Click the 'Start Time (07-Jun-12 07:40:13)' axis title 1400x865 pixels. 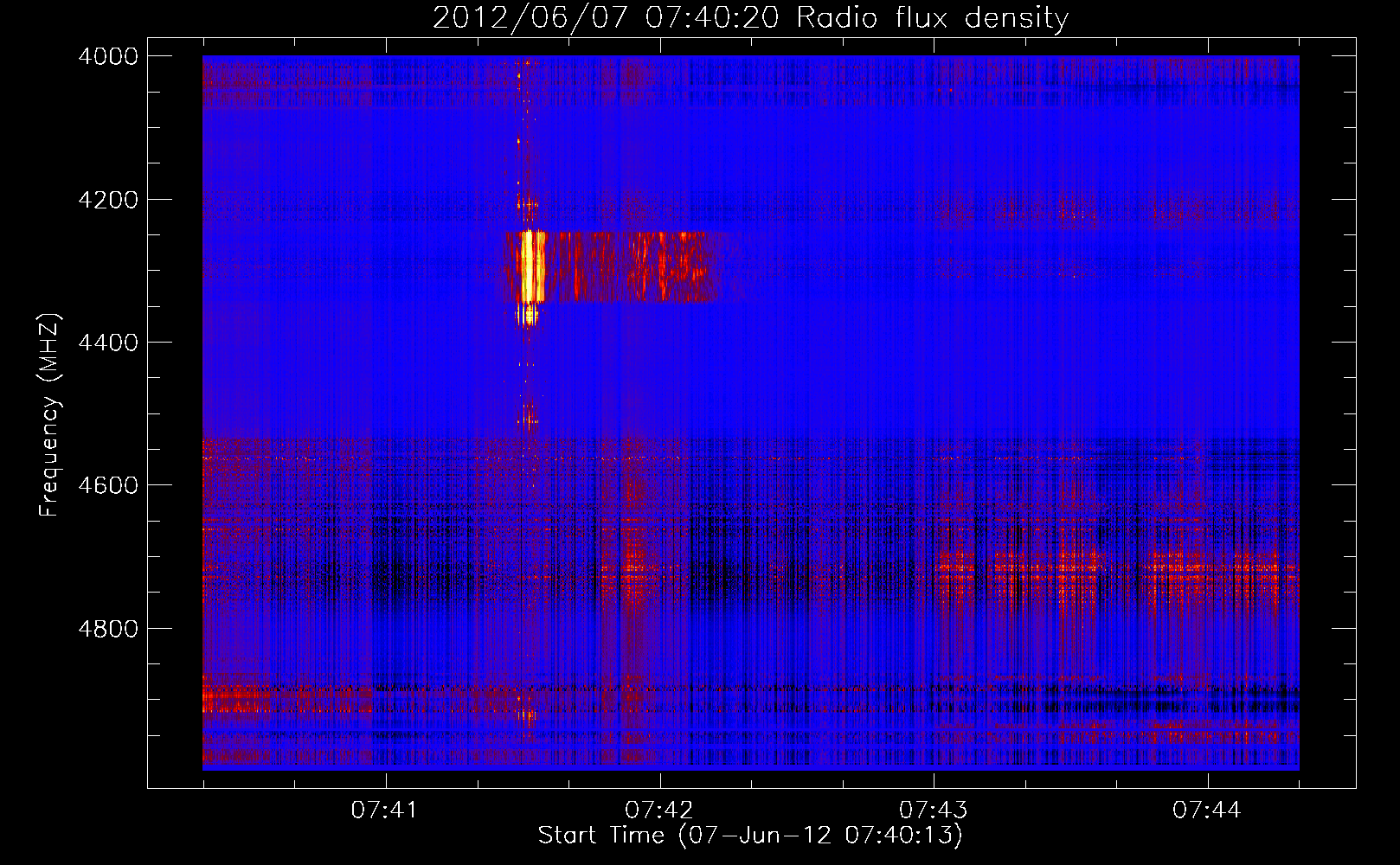click(x=750, y=836)
